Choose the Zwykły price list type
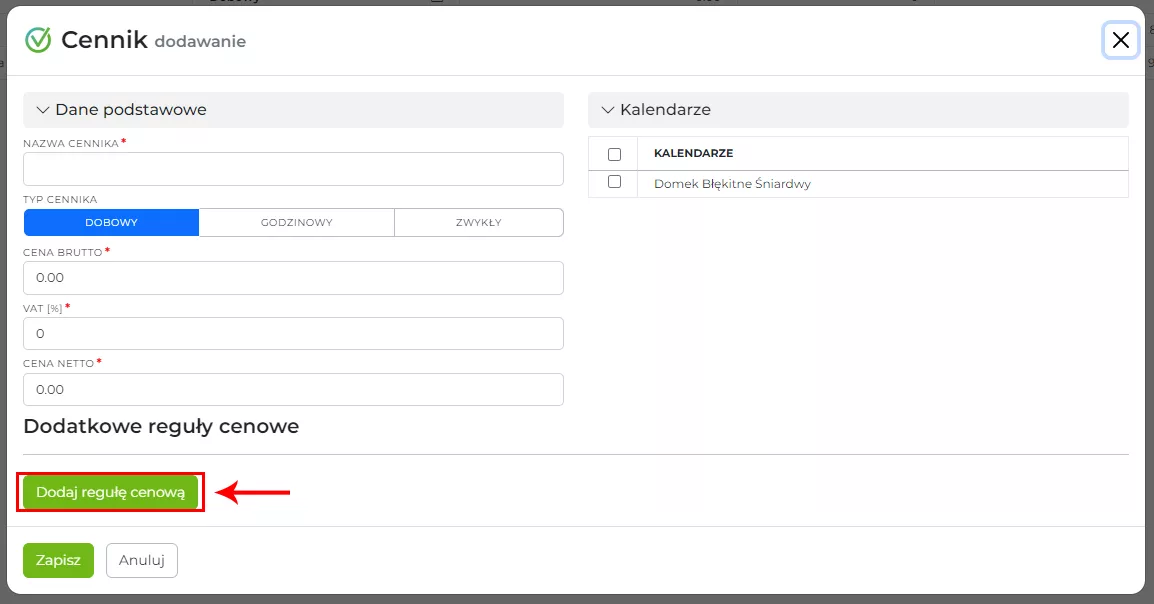 click(x=478, y=223)
